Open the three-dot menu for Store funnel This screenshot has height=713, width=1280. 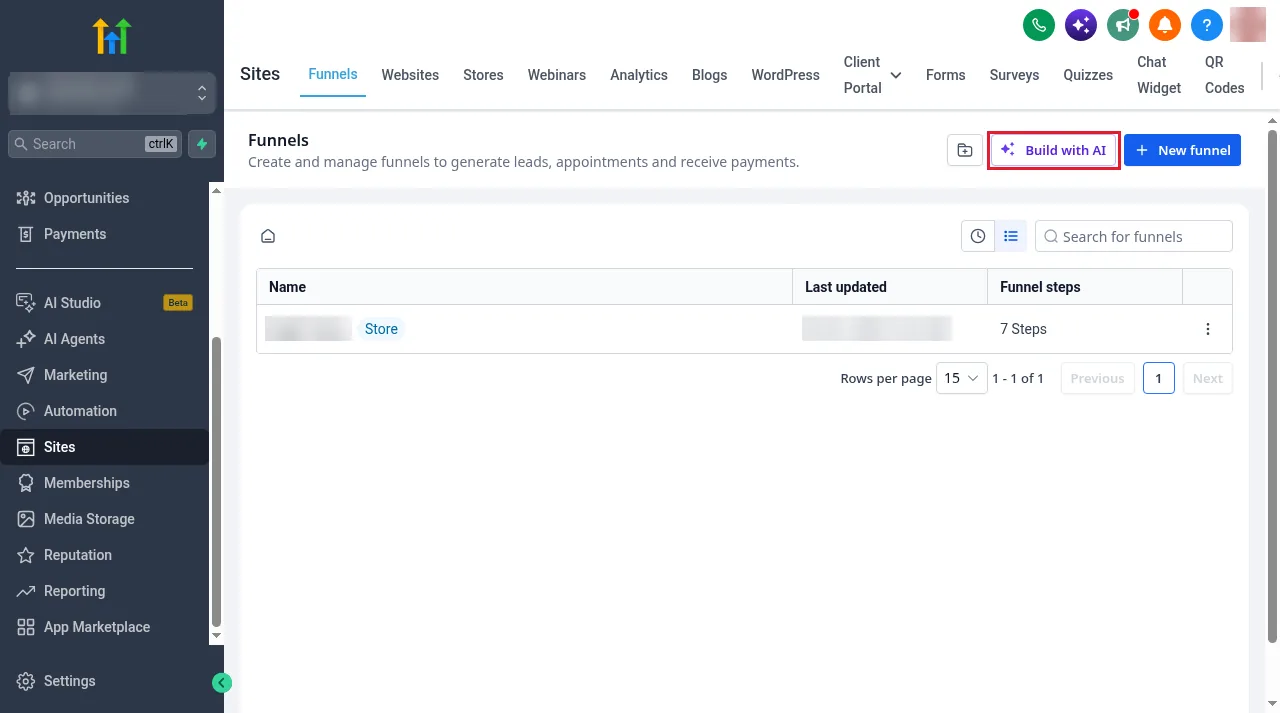point(1208,329)
